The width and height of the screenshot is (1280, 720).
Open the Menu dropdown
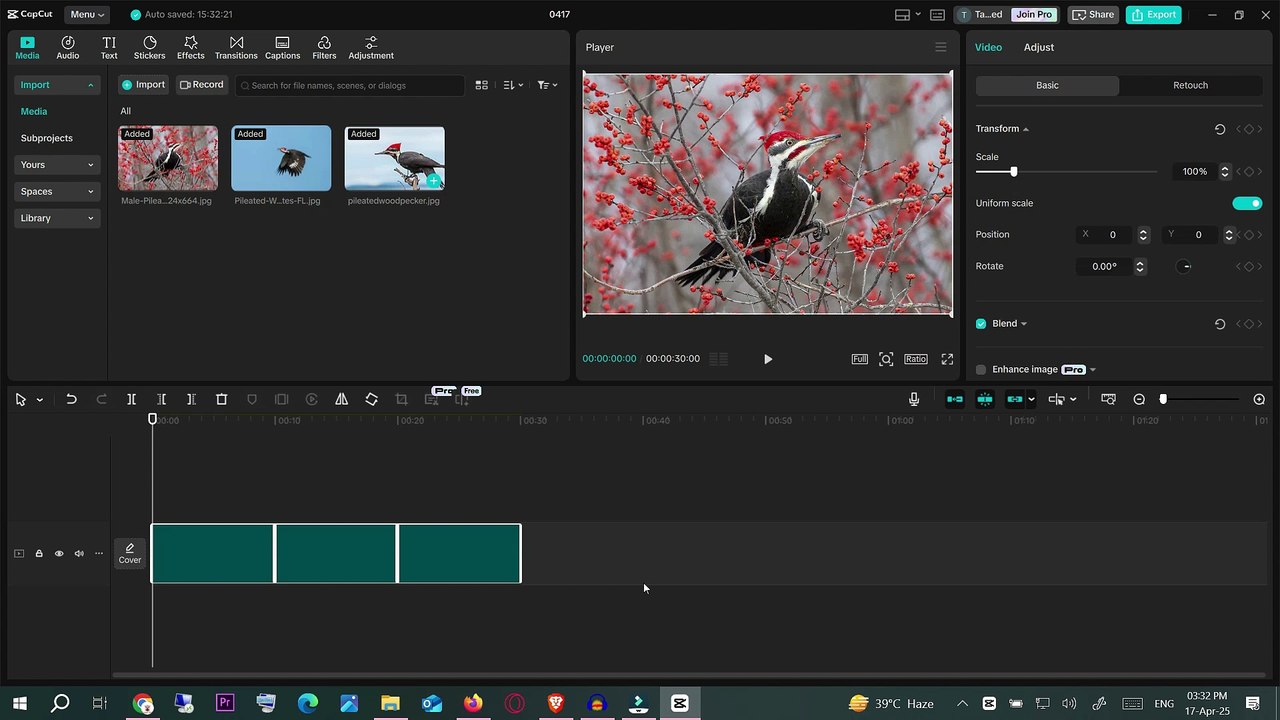click(87, 14)
